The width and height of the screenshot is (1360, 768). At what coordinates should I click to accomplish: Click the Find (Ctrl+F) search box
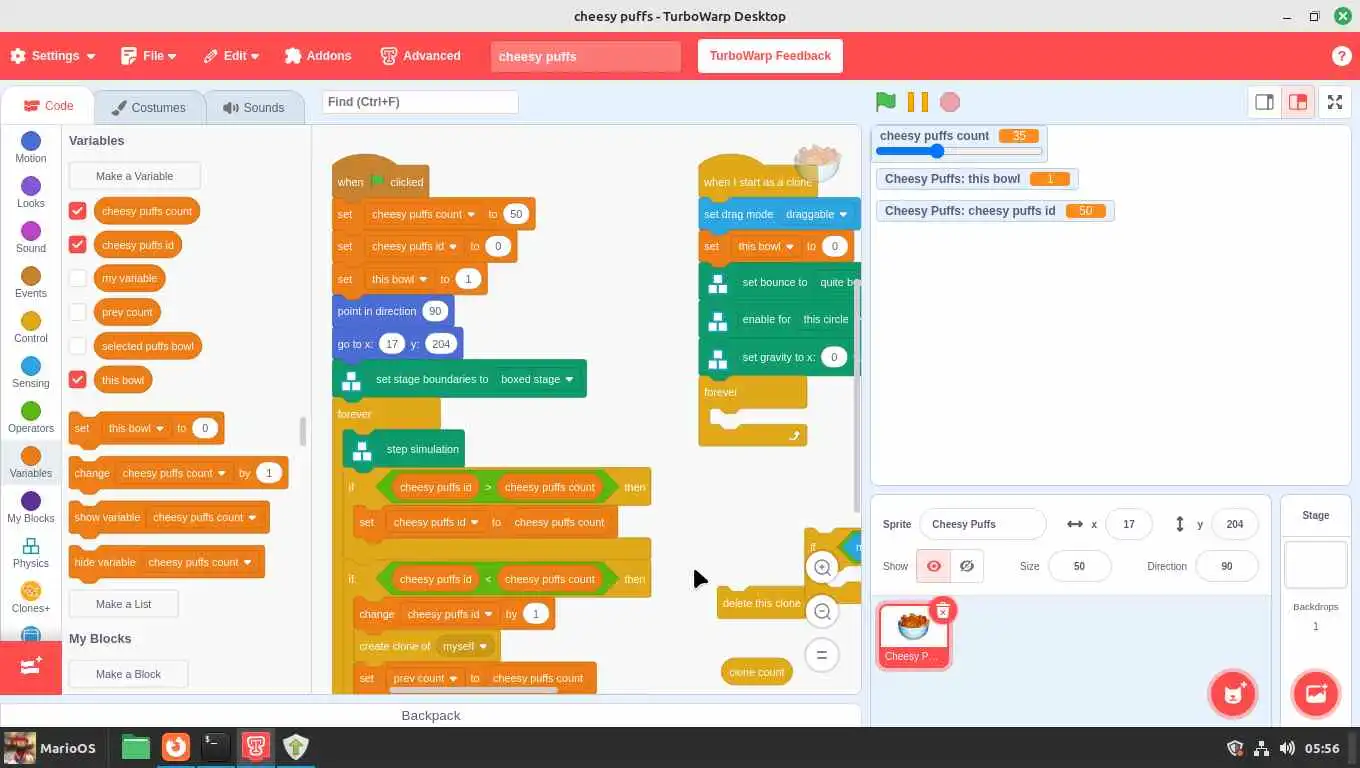[420, 102]
